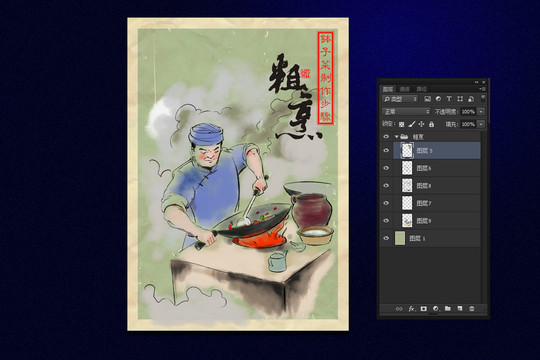Lock image pixels brush icon
540x360 pixels.
(412, 124)
